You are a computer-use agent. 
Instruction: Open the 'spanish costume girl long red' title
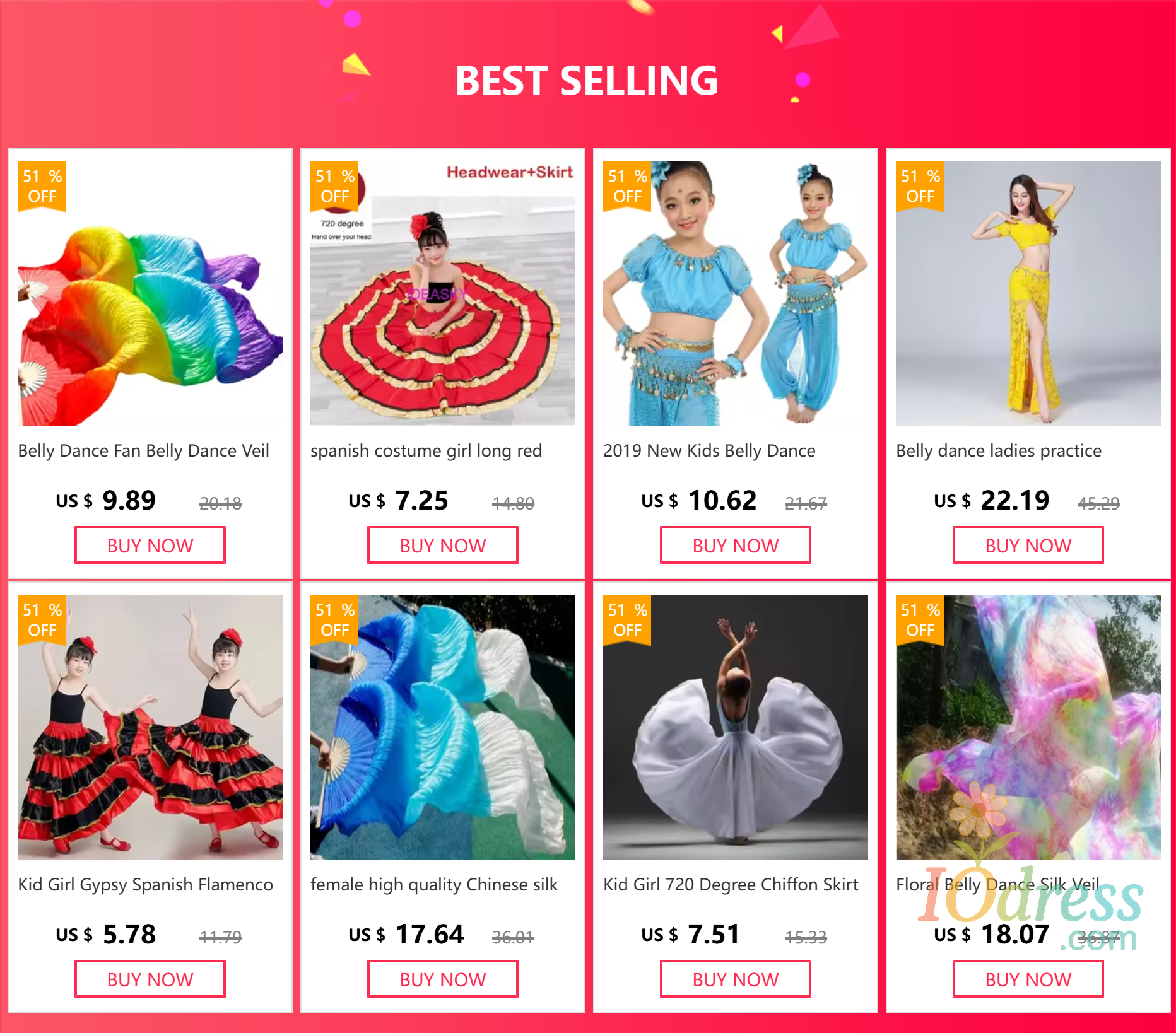(426, 451)
